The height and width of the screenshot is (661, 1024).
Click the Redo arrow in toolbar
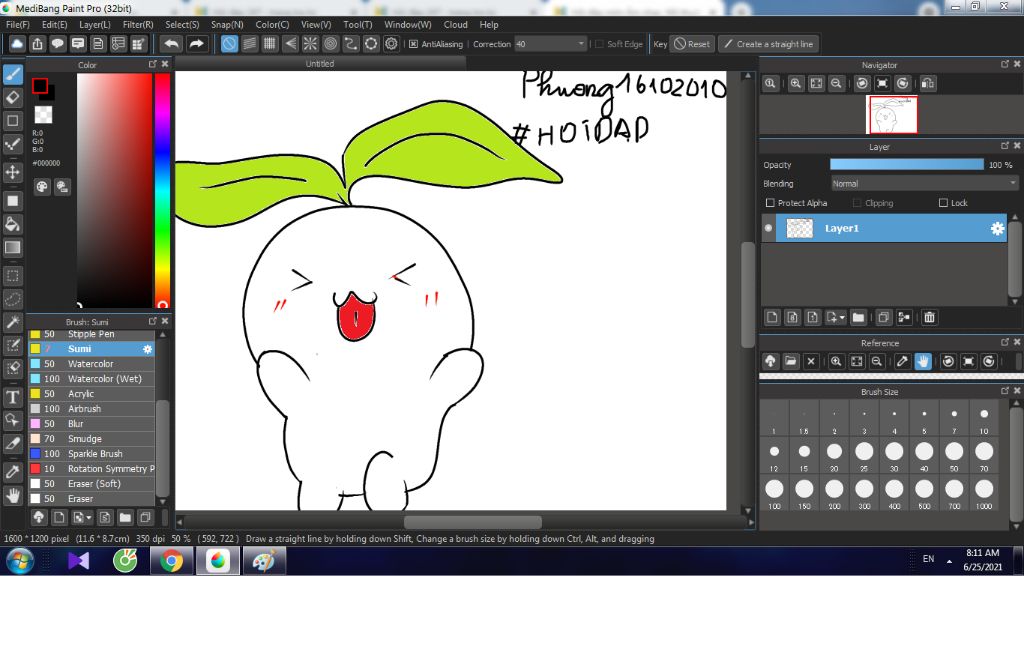point(196,44)
